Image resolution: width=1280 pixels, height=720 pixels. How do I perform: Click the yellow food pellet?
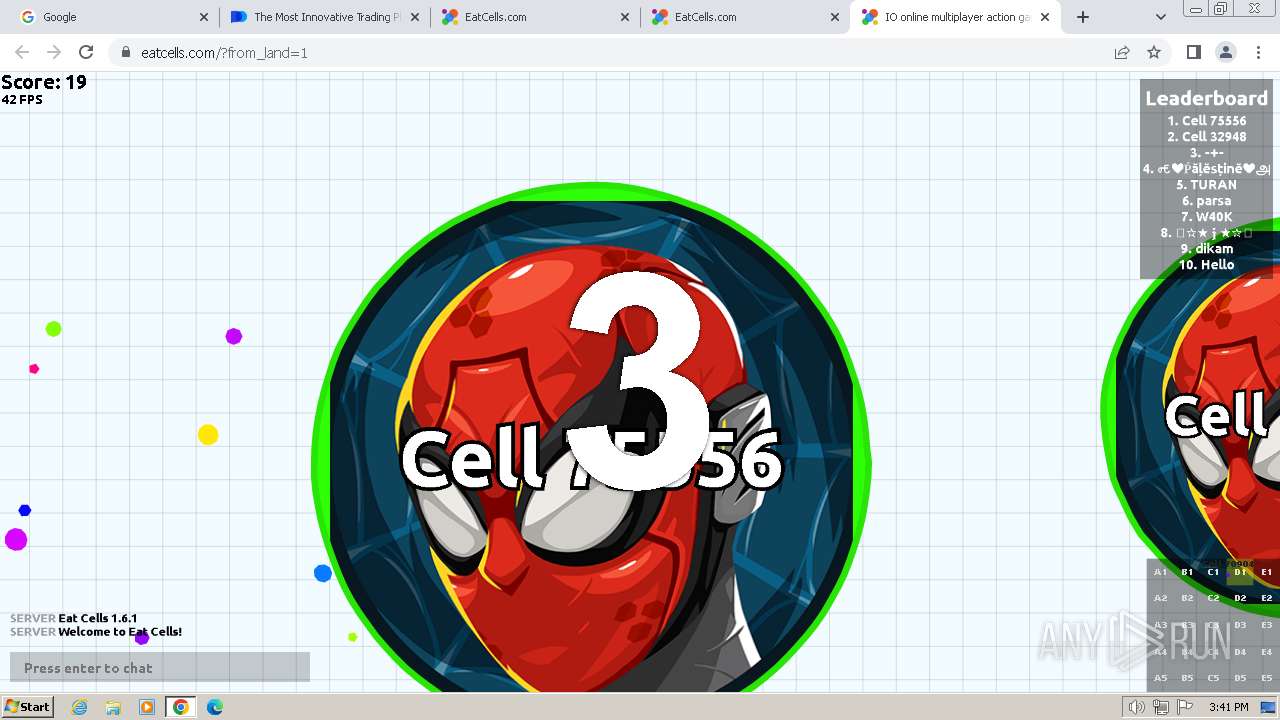[x=208, y=435]
